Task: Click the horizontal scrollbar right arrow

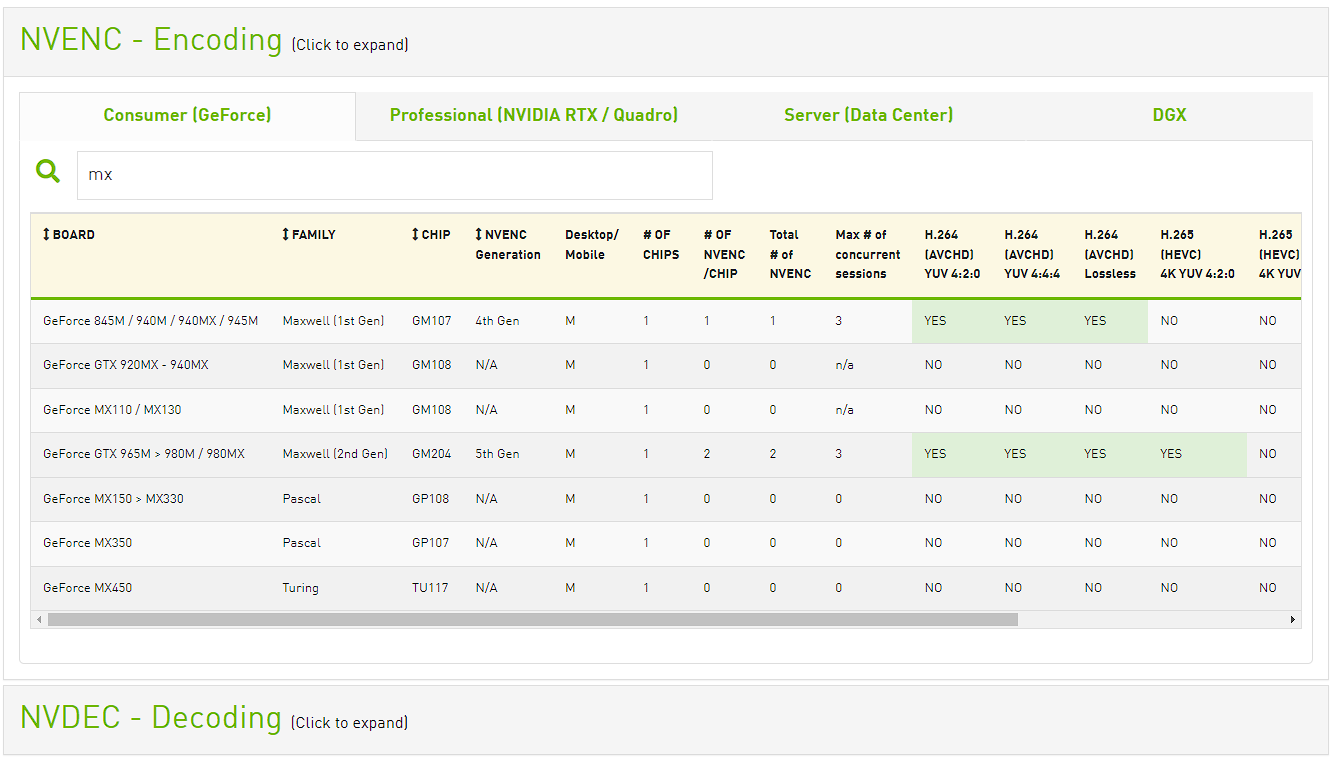Action: click(x=1293, y=619)
